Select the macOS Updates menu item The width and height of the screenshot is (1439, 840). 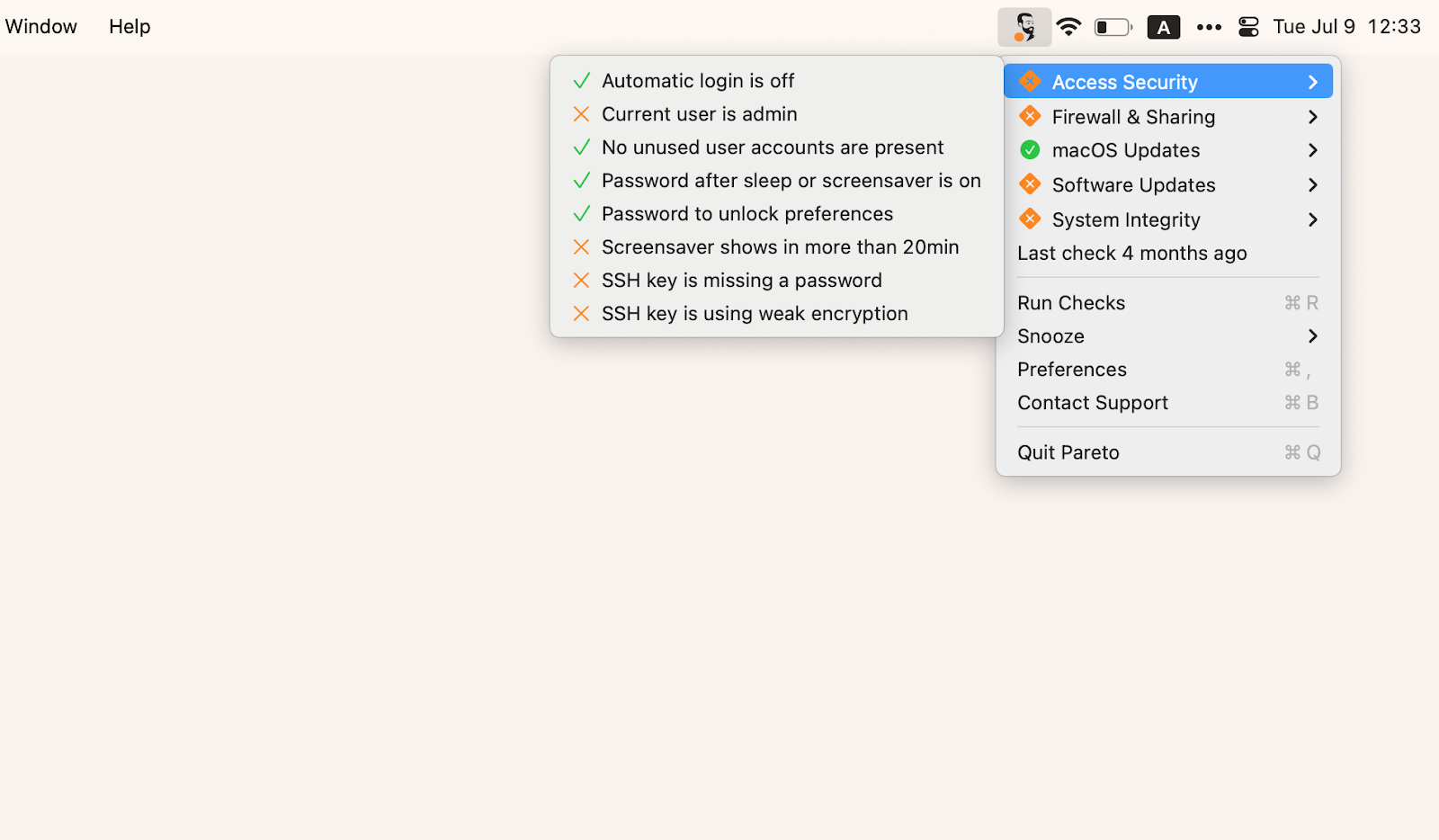point(1168,150)
